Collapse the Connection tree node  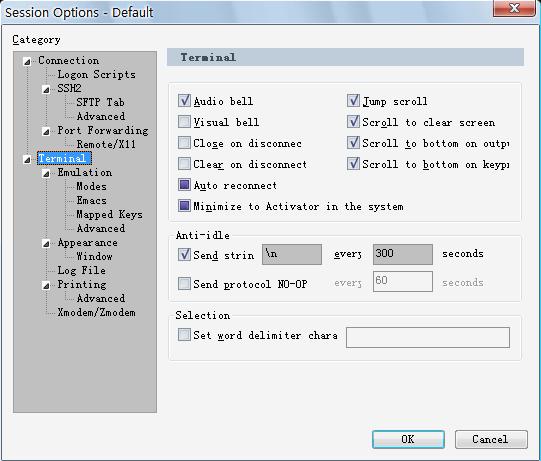(x=27, y=62)
